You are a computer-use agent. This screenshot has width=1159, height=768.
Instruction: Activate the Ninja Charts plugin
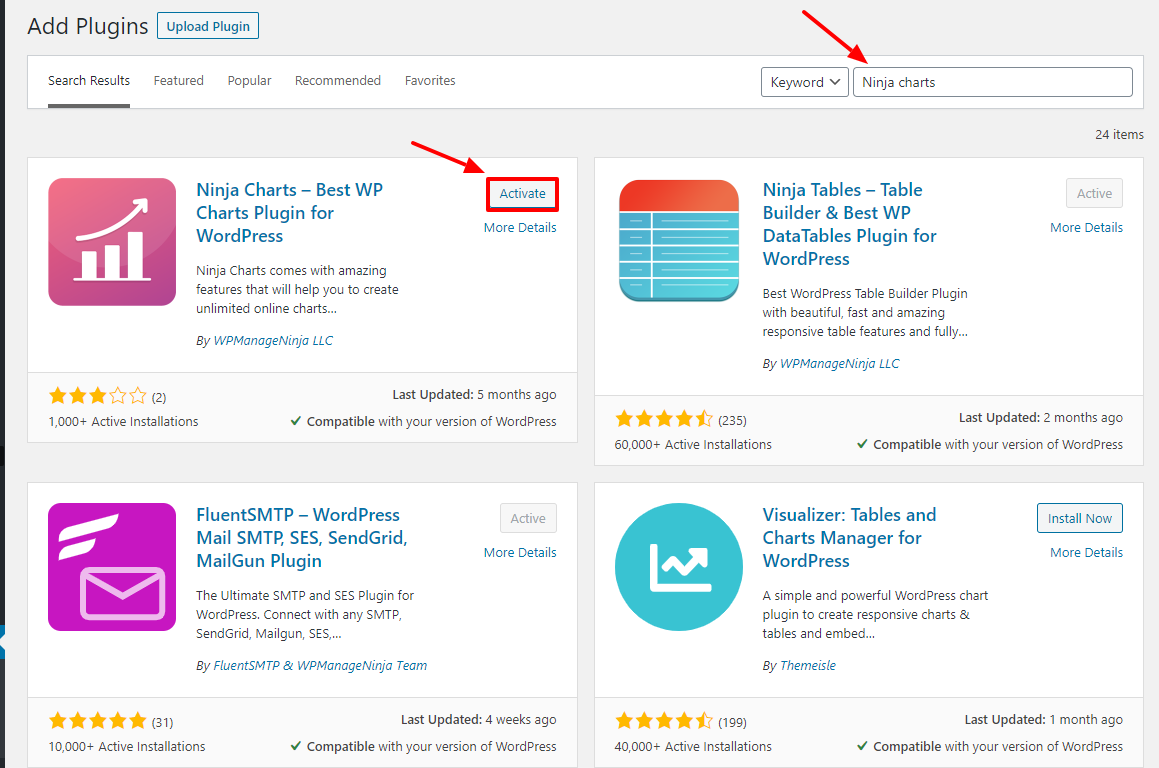coord(522,194)
